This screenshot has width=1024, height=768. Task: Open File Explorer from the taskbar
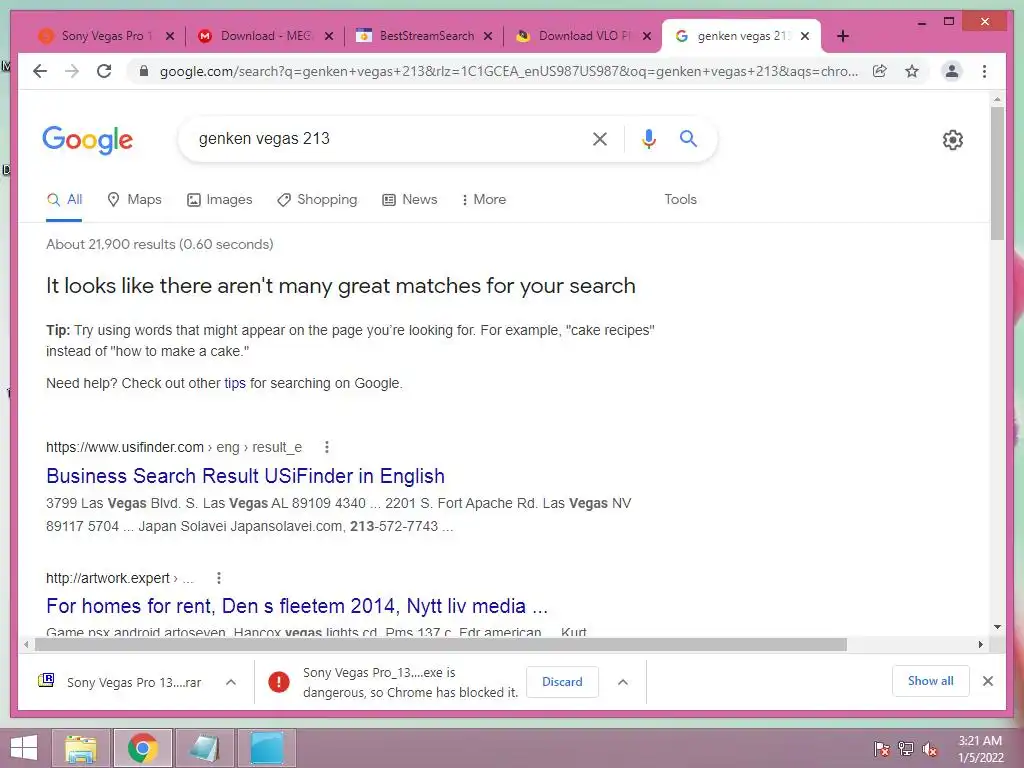pos(81,748)
